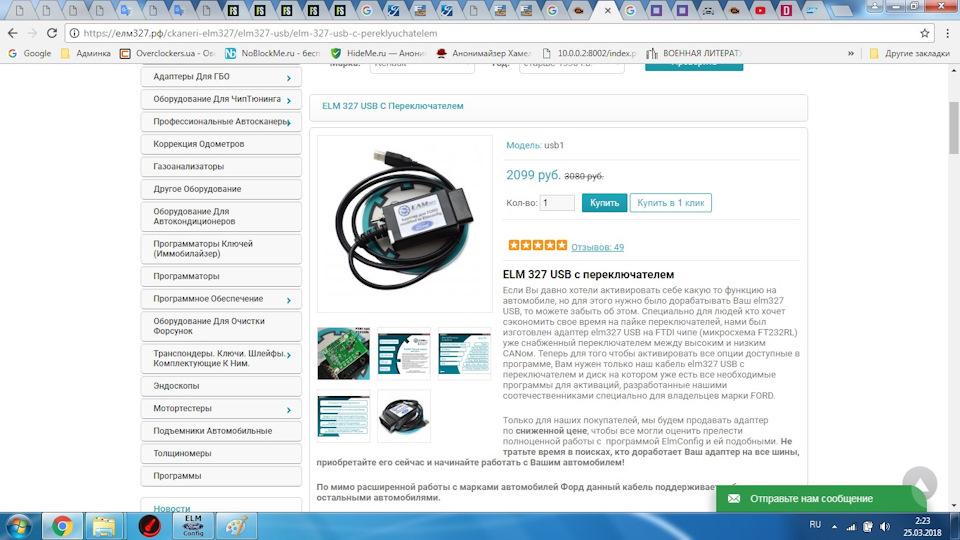Image resolution: width=960 pixels, height=540 pixels.
Task: Expand the Адаптеры Для ГБО submenu
Action: [x=289, y=78]
